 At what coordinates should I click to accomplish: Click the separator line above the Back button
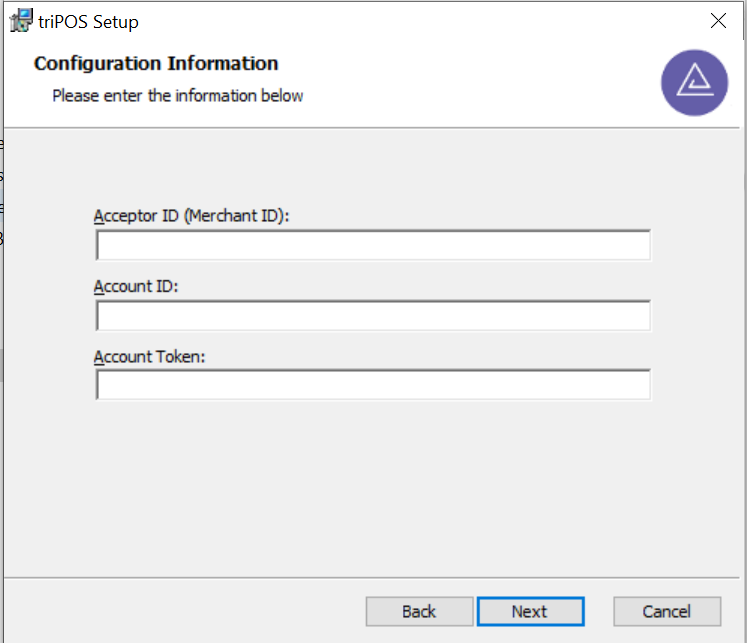(372, 578)
